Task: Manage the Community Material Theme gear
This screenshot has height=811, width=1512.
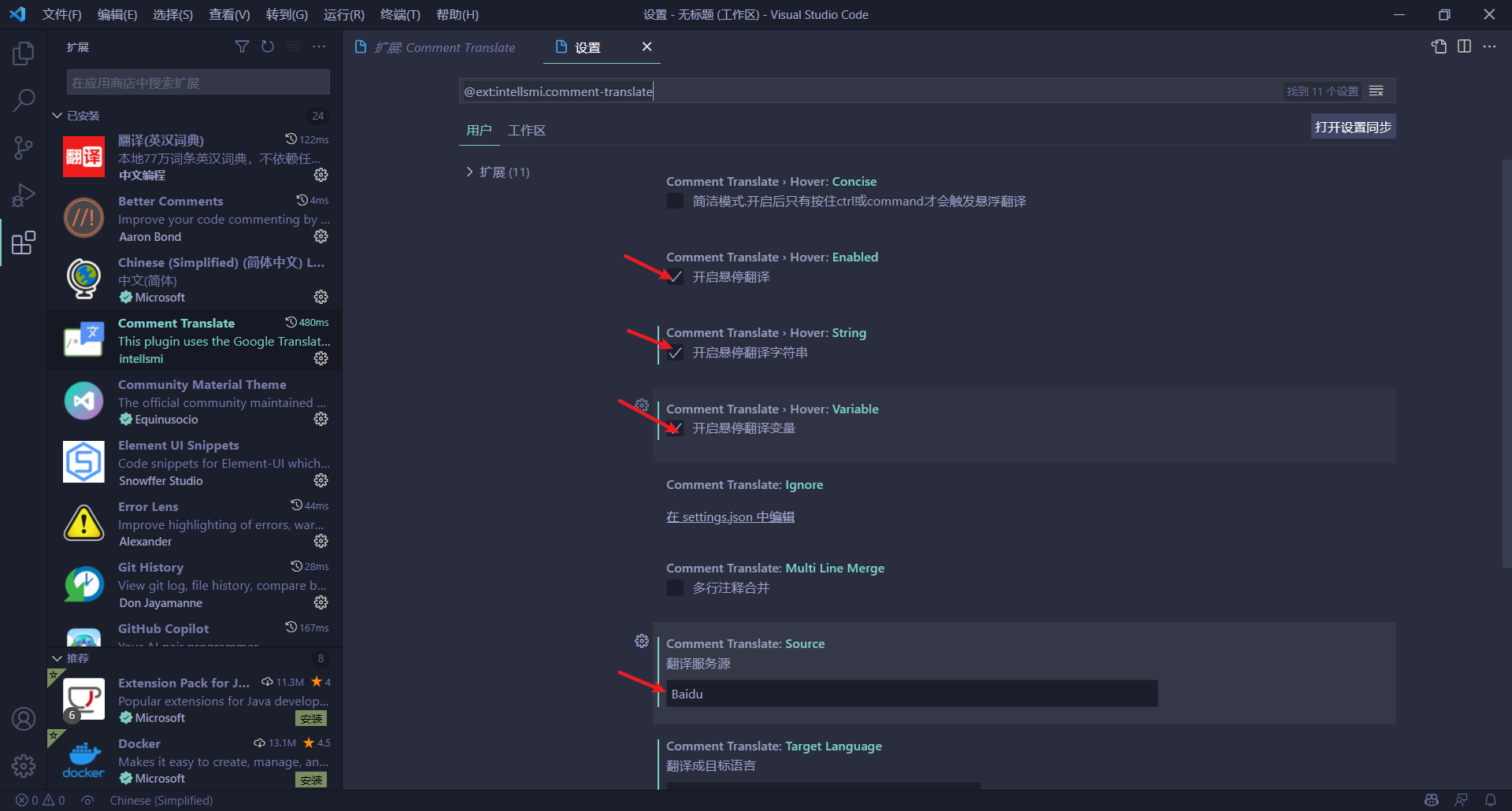Action: click(321, 419)
